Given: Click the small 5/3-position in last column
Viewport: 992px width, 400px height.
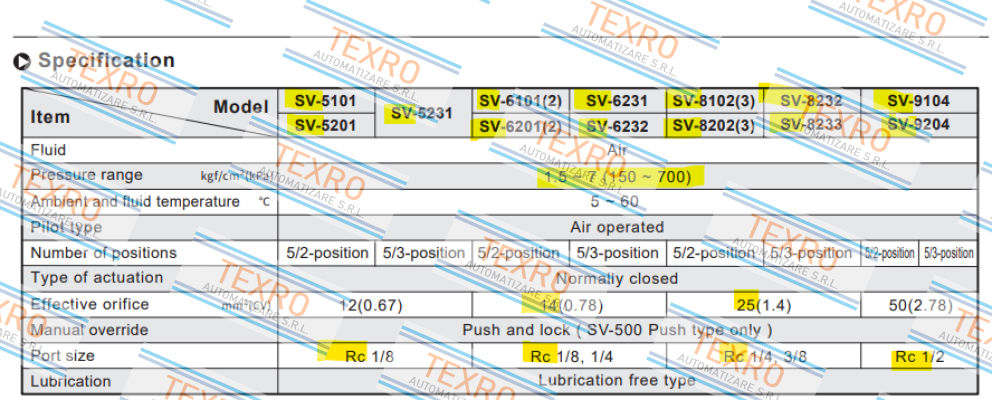Looking at the screenshot, I should (948, 253).
